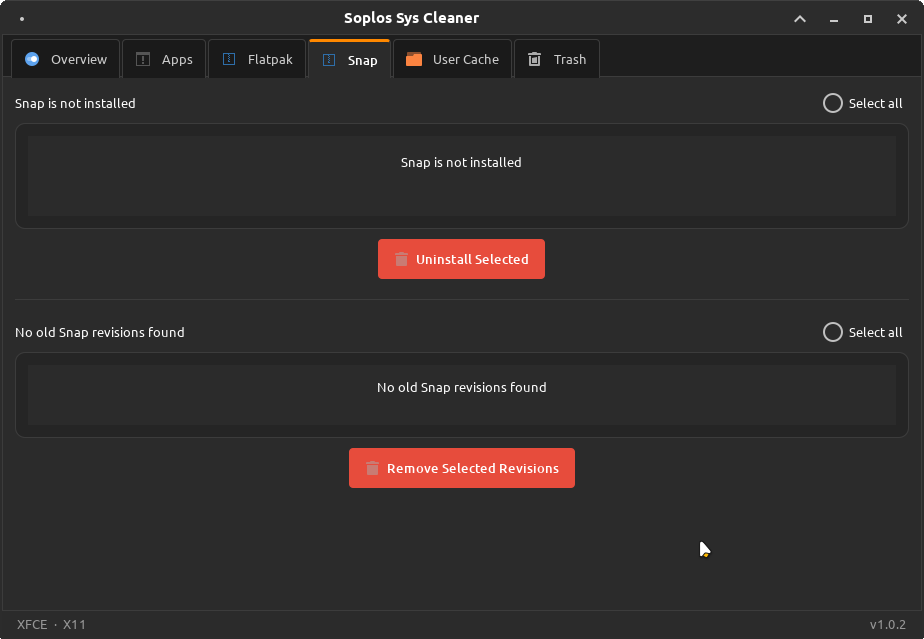
Task: Click the Flatpak tab package icon
Action: click(x=229, y=59)
